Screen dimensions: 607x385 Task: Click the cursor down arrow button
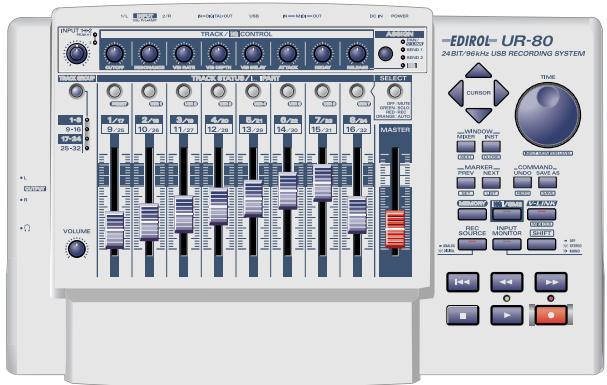(478, 115)
